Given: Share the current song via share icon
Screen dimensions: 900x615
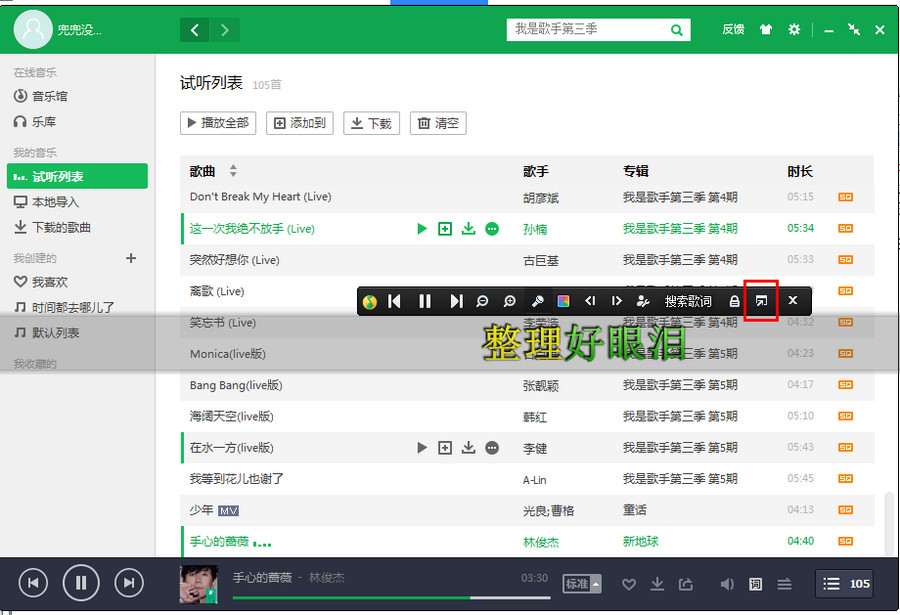Looking at the screenshot, I should pos(686,583).
